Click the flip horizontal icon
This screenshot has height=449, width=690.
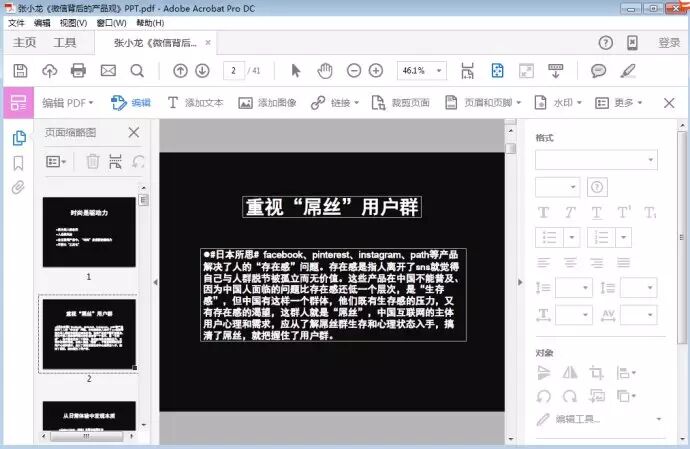click(570, 373)
